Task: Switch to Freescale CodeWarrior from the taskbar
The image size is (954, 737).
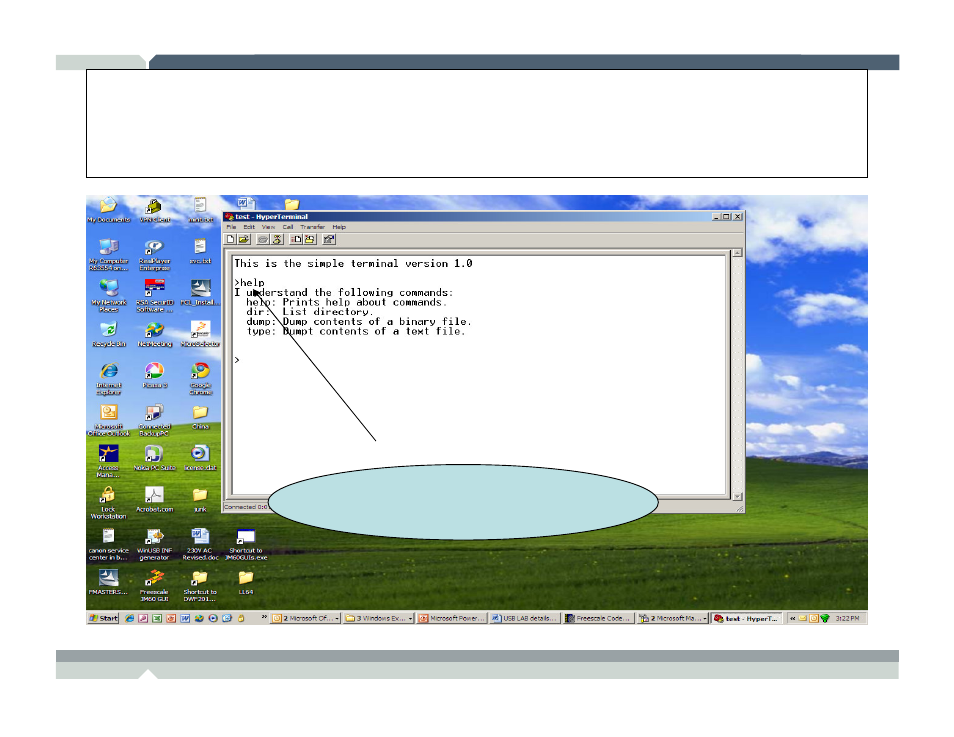Action: click(598, 618)
